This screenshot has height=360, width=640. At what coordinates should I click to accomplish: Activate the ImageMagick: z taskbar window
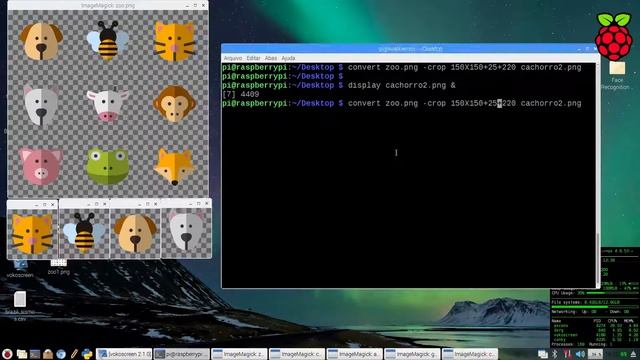coord(240,354)
